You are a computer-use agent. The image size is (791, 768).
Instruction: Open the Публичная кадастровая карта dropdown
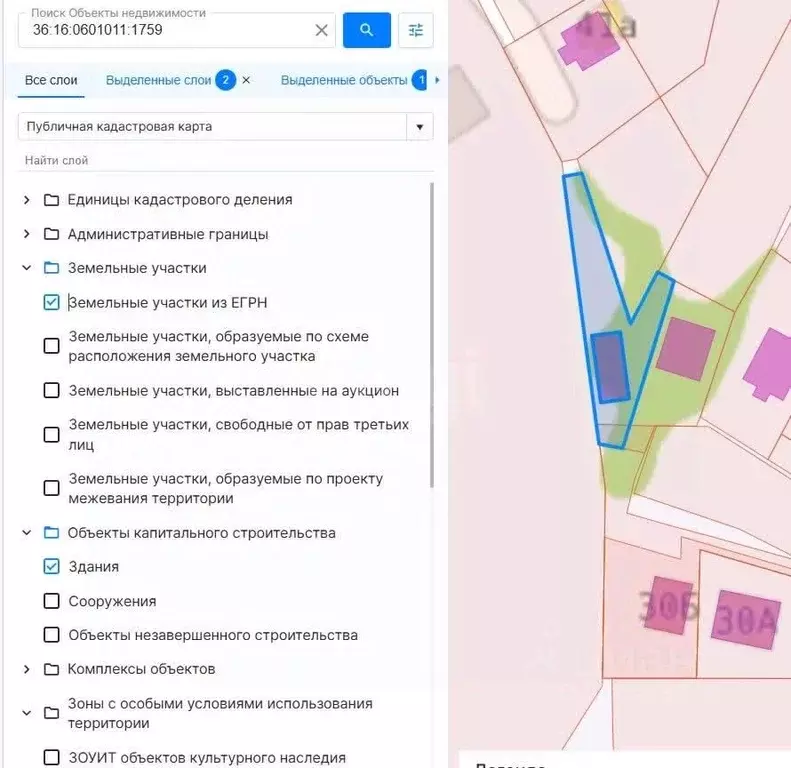225,127
